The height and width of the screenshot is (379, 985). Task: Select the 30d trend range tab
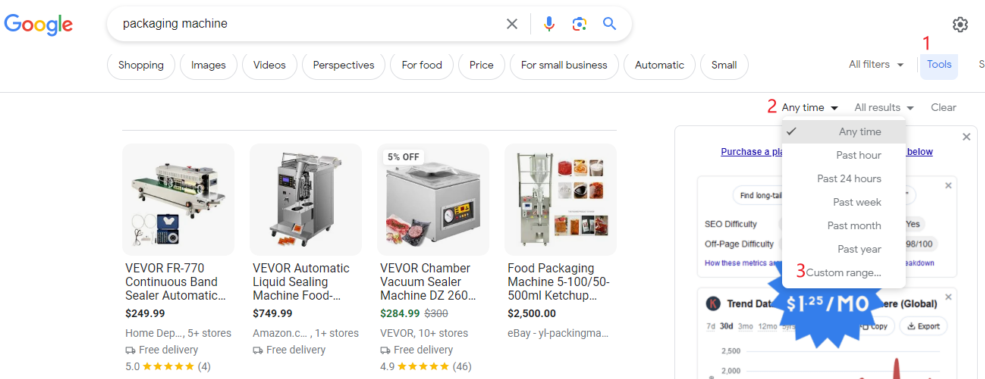point(727,326)
